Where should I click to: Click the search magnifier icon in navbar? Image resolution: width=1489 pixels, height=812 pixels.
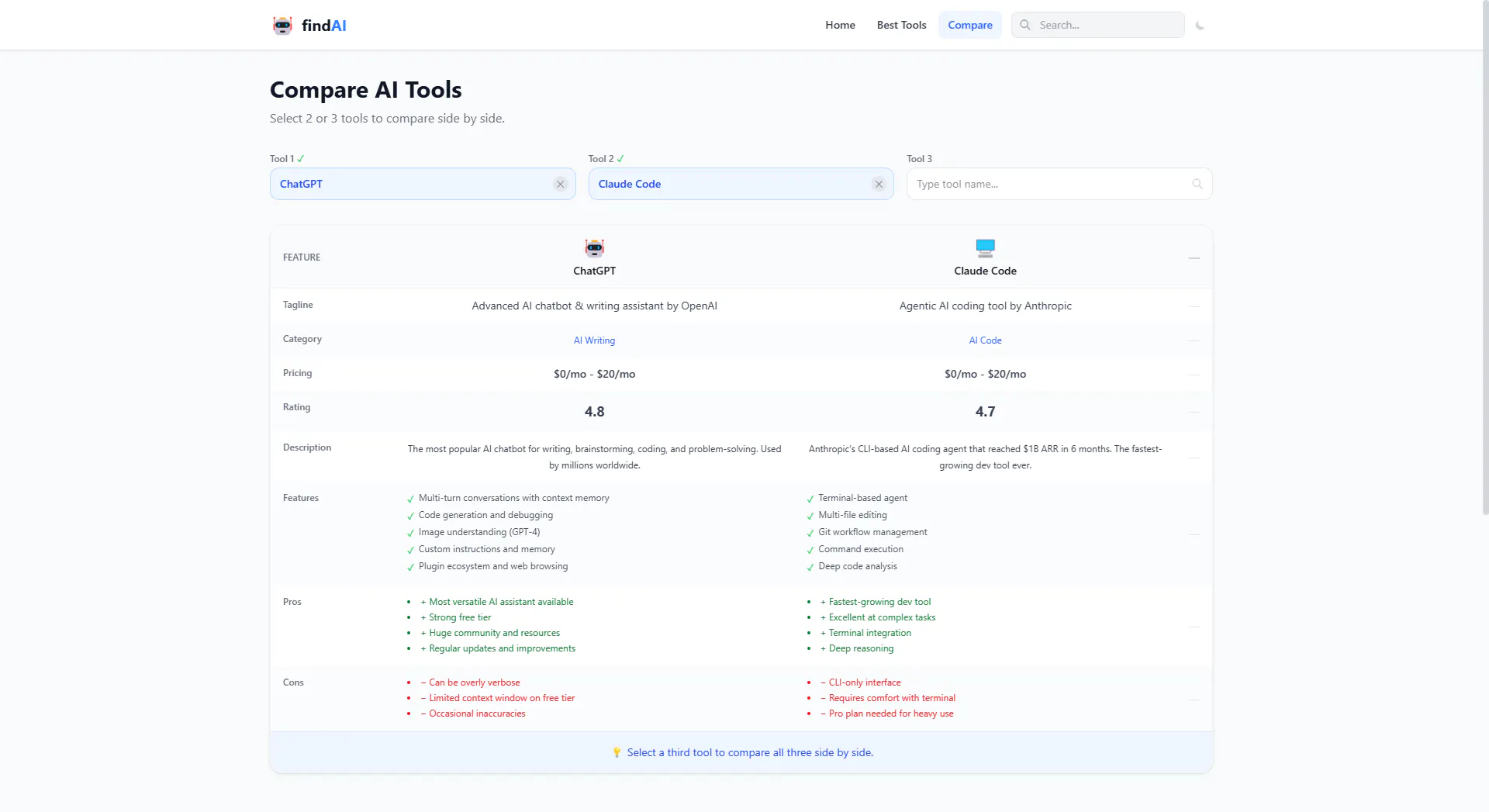(1025, 25)
